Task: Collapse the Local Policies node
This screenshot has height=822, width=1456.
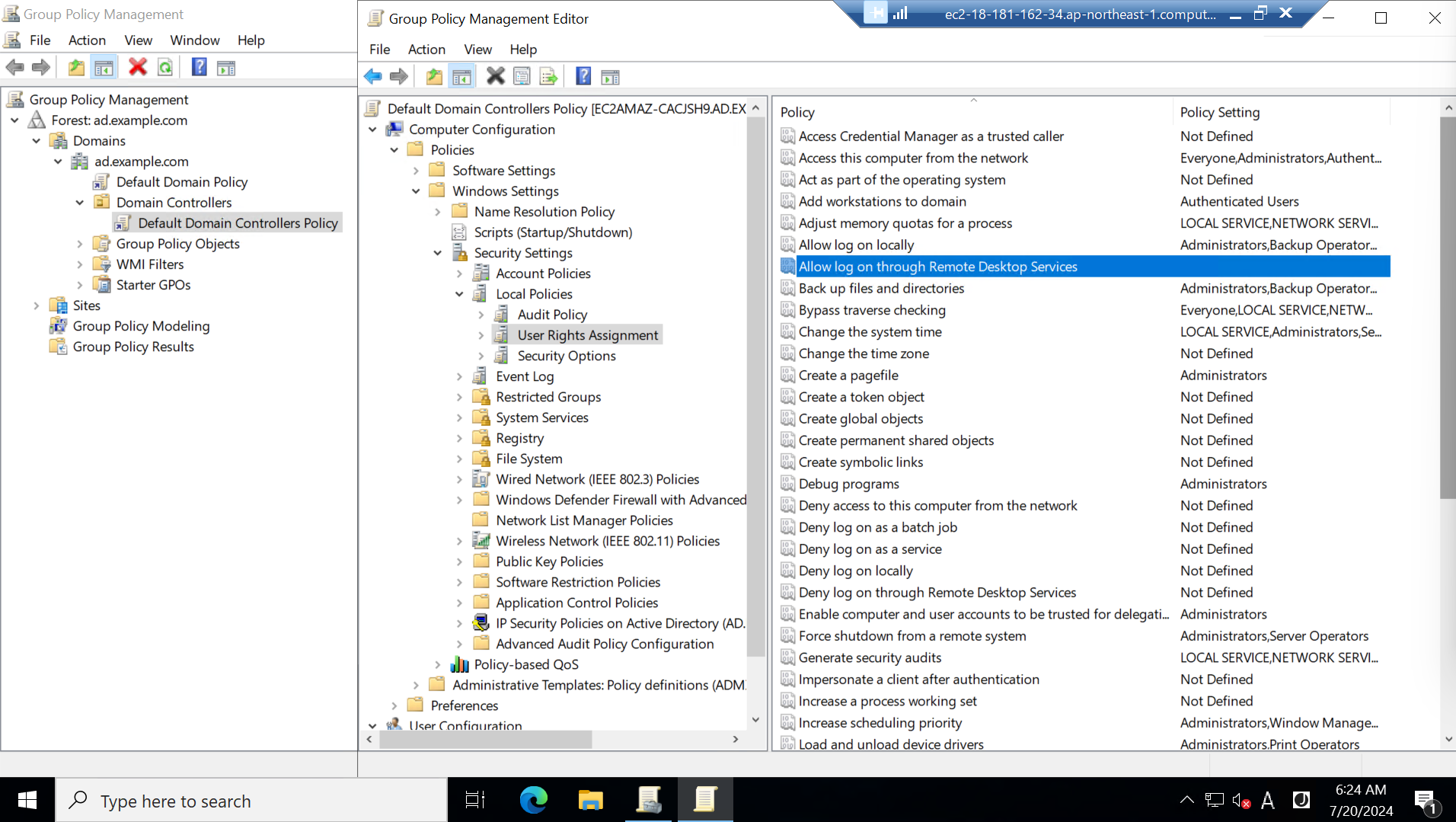Action: pos(459,294)
